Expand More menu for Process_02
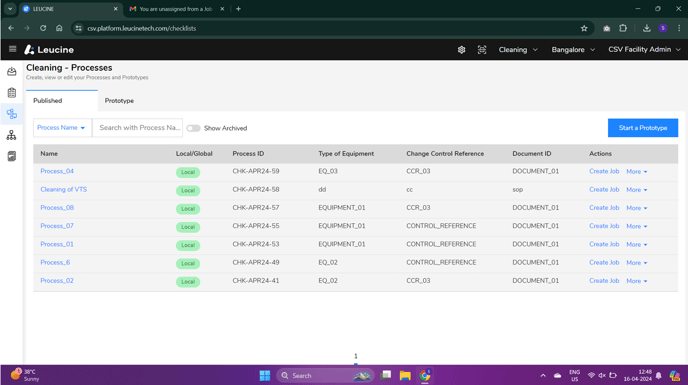The width and height of the screenshot is (688, 385). [x=637, y=281]
